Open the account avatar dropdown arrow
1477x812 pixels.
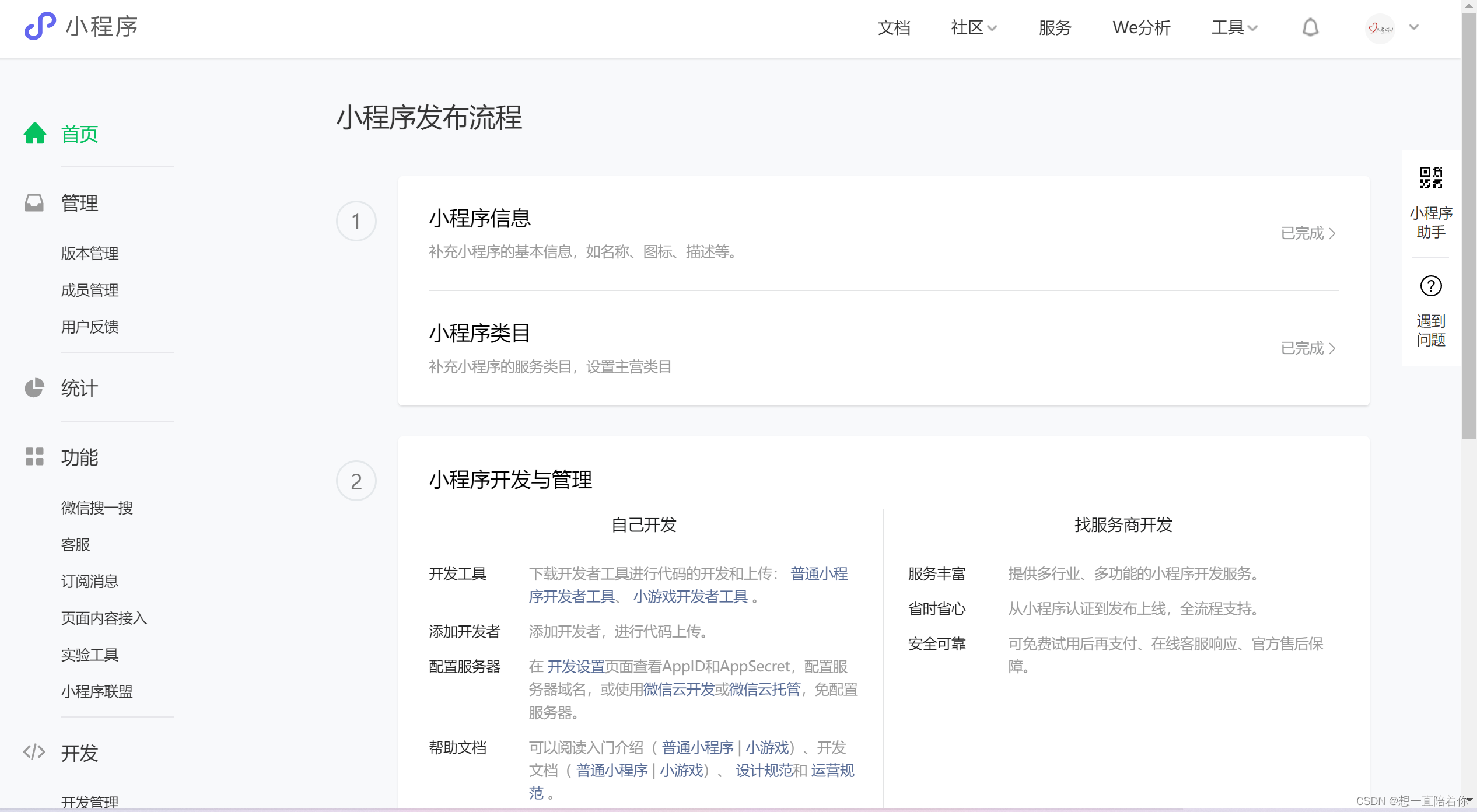[x=1413, y=27]
